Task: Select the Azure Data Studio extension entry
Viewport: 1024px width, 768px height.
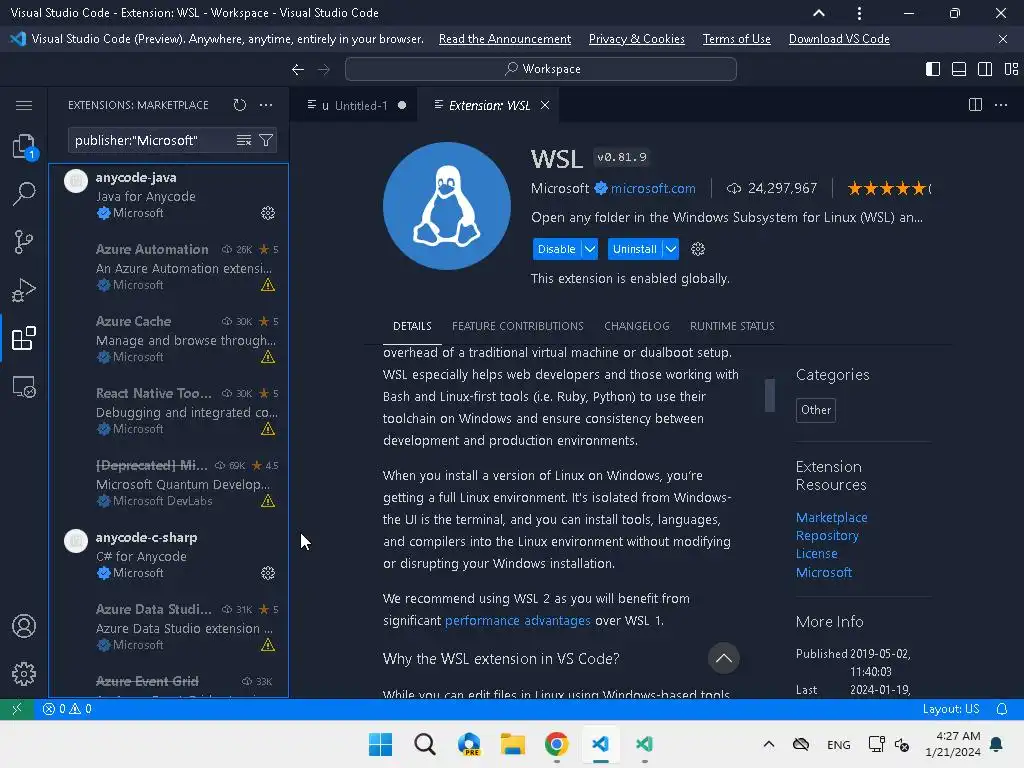Action: pyautogui.click(x=168, y=628)
